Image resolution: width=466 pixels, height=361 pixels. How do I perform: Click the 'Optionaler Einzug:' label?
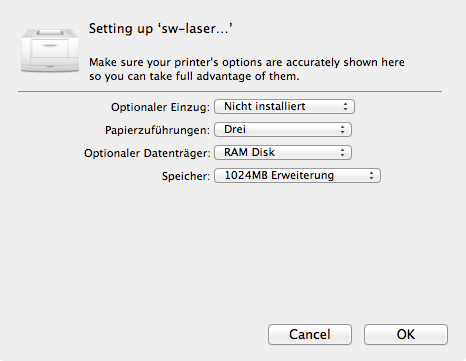point(160,107)
